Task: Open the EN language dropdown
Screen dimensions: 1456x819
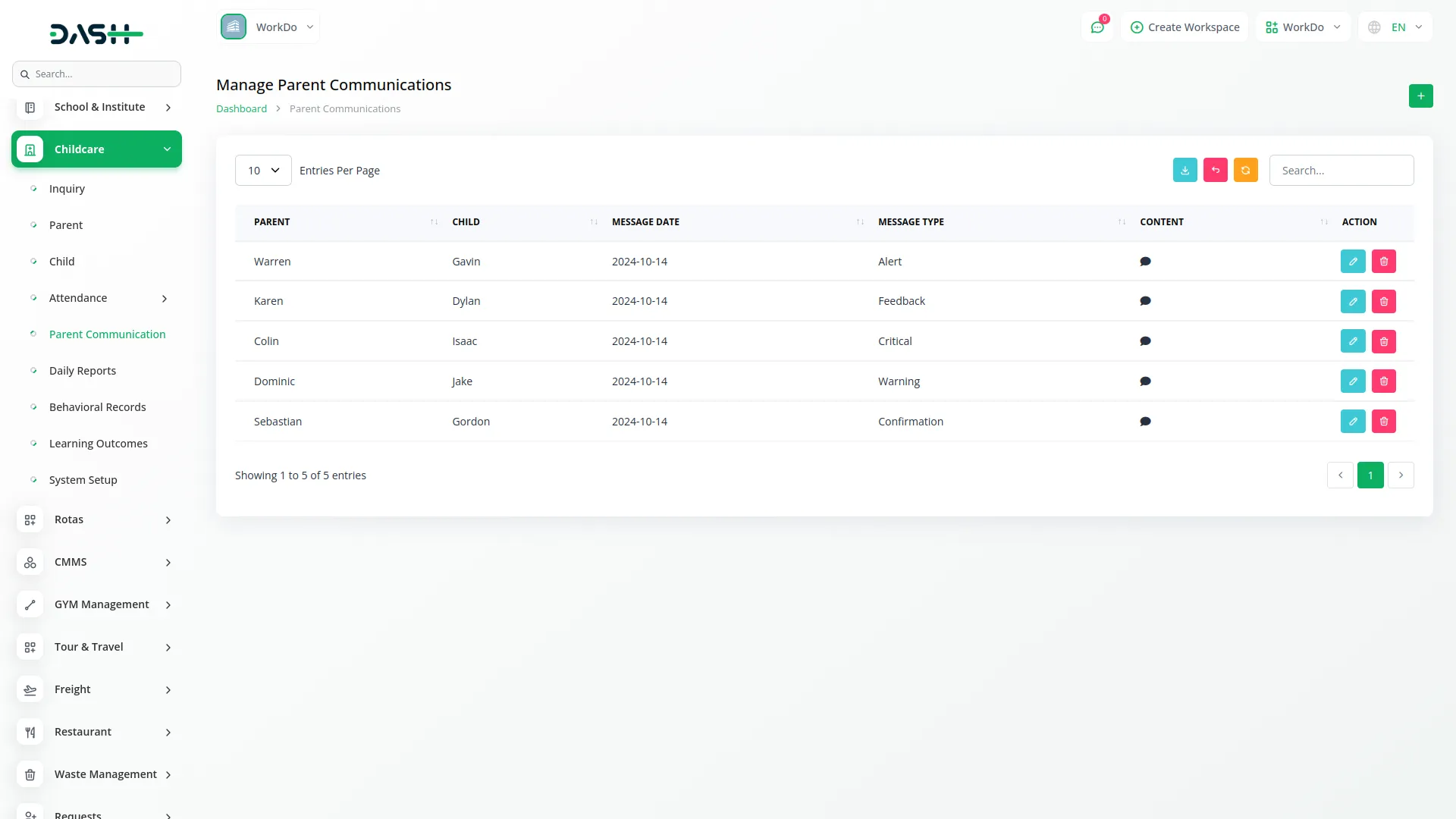Action: [1395, 27]
